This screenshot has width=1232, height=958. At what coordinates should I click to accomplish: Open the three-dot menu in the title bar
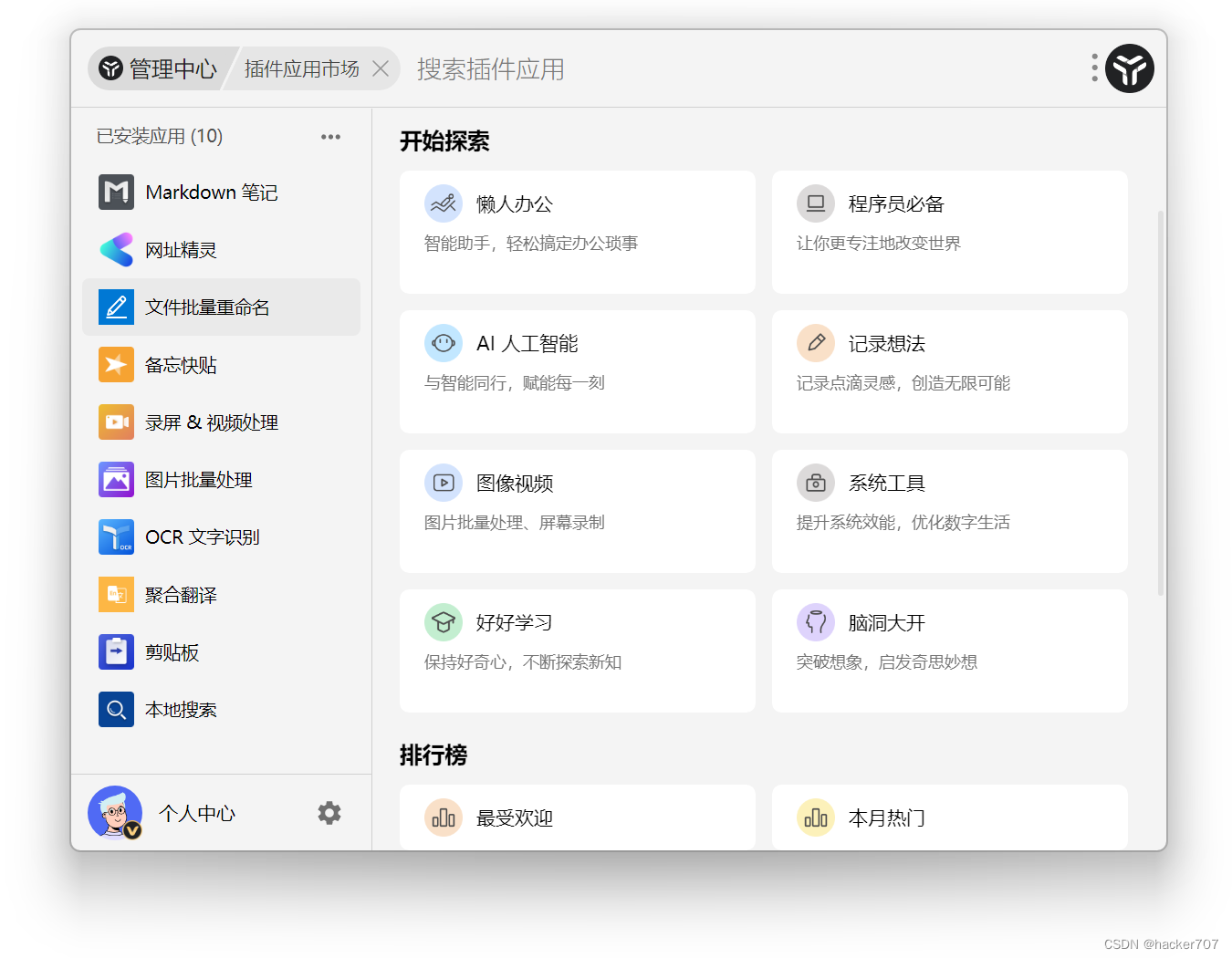tap(1093, 68)
